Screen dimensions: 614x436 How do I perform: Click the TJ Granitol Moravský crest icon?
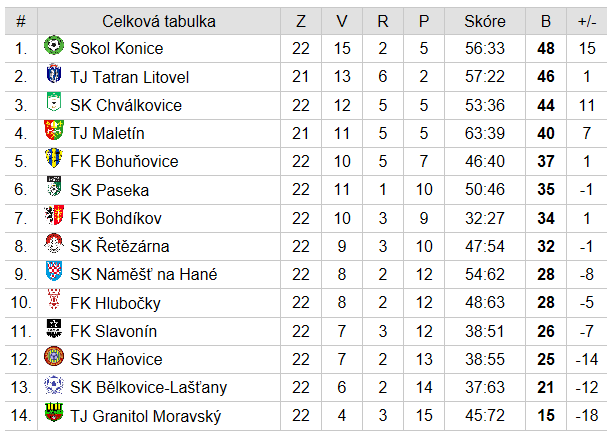(54, 412)
